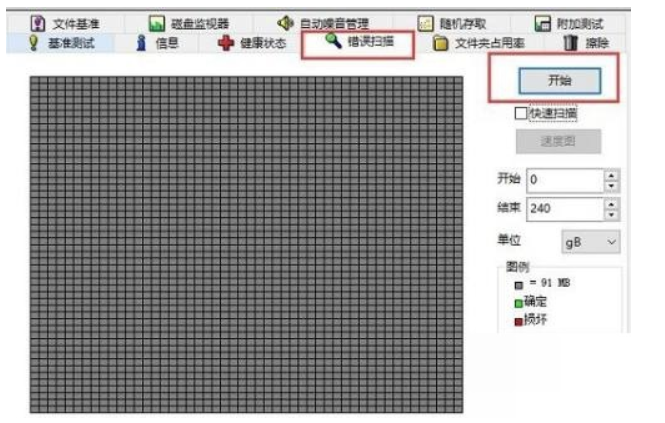
Task: Click the 开始 value field showing 0
Action: (x=565, y=180)
